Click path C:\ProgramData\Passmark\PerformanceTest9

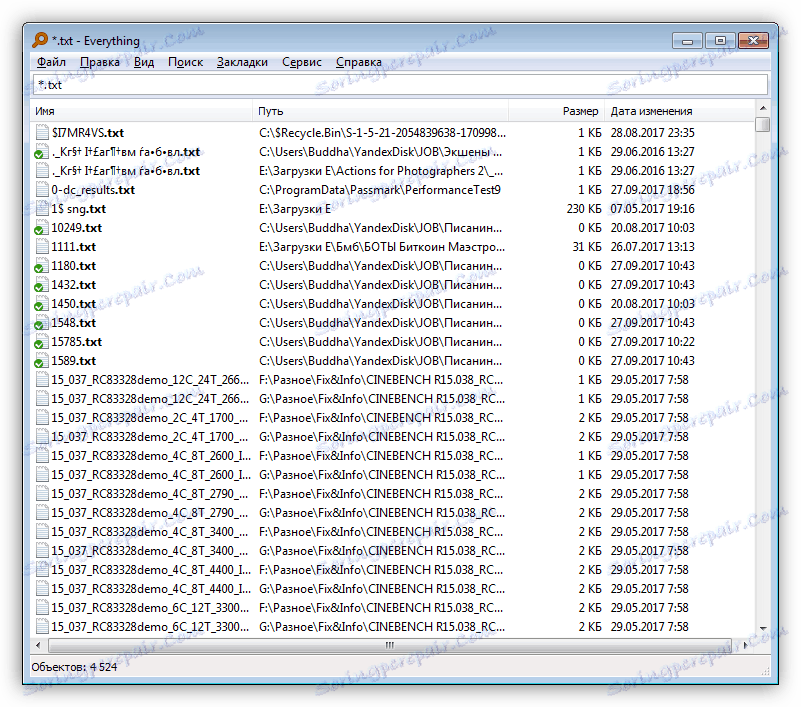(380, 190)
